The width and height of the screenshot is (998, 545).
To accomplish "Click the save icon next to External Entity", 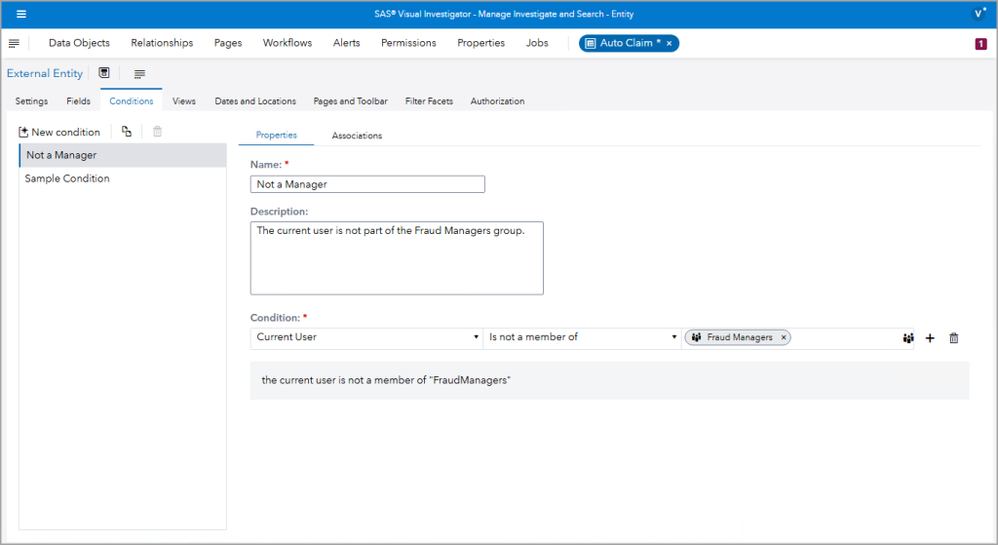I will [x=104, y=73].
